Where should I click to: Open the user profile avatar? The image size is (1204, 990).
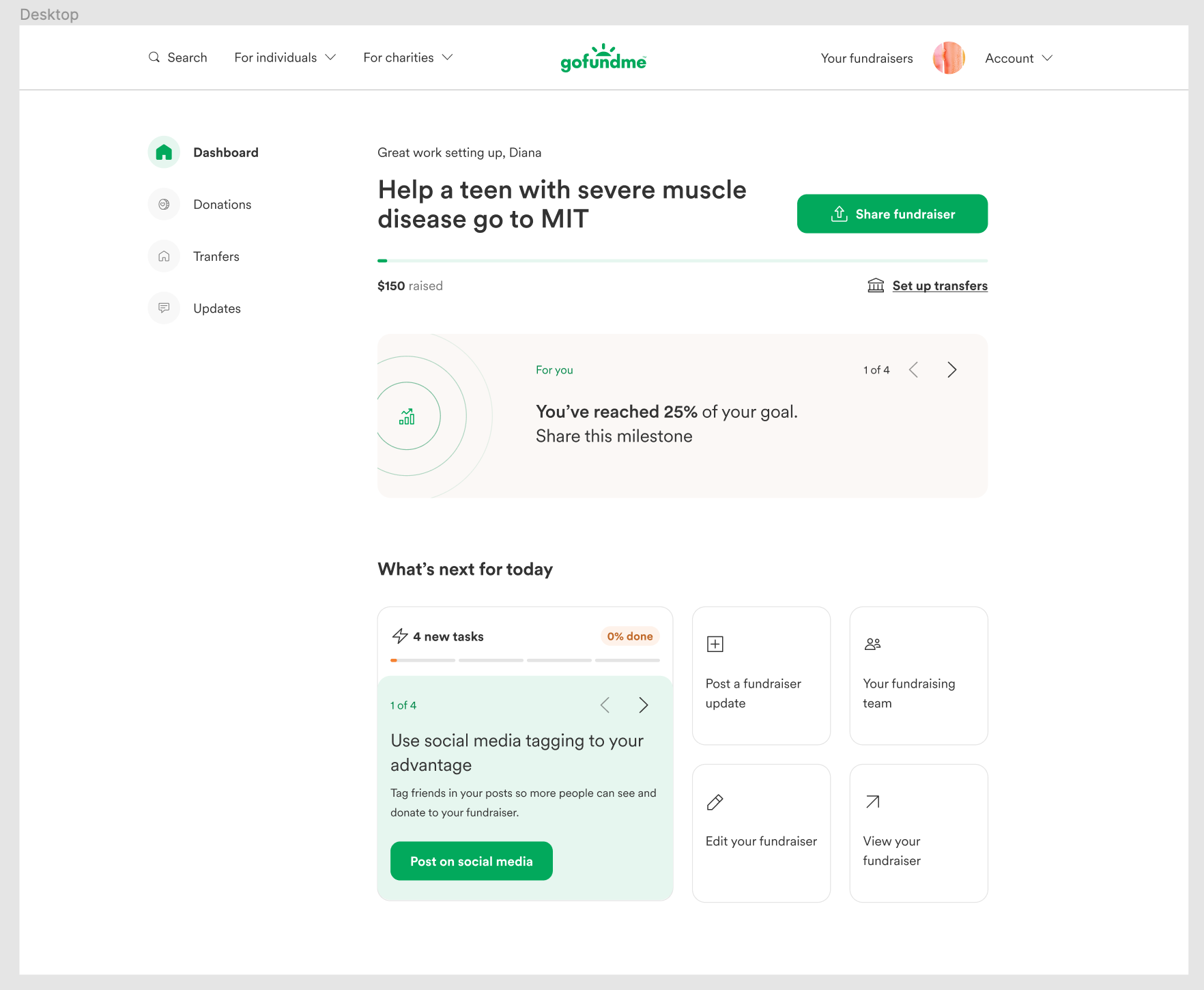(949, 58)
